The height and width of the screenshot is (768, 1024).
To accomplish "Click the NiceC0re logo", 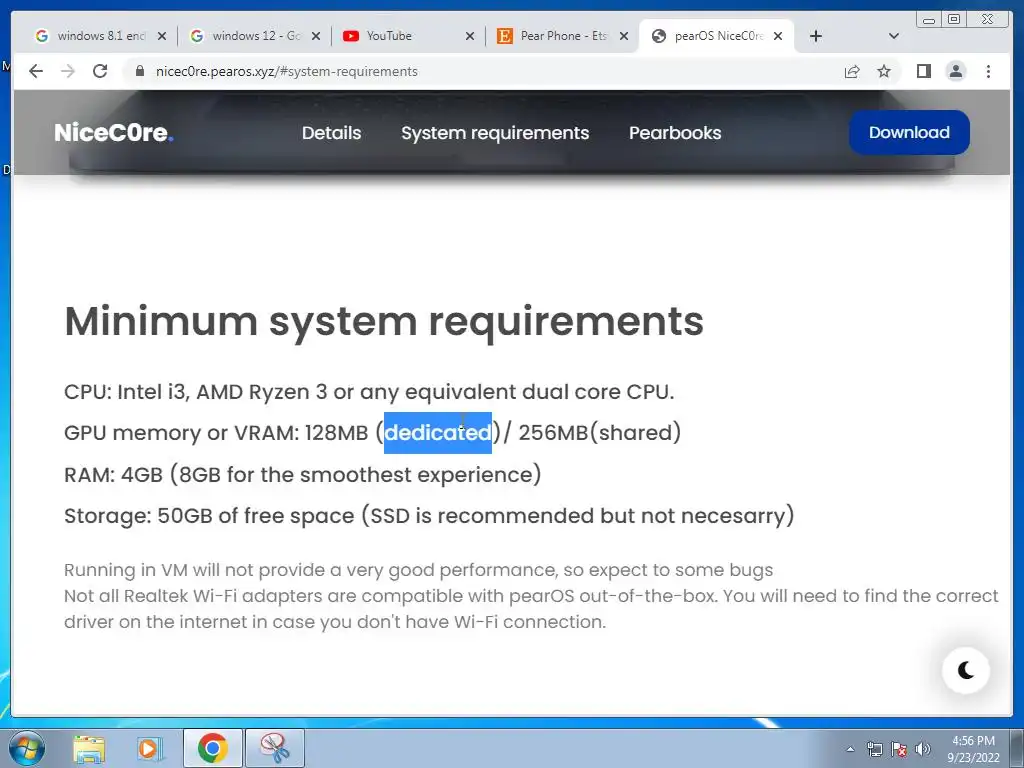I will 114,133.
